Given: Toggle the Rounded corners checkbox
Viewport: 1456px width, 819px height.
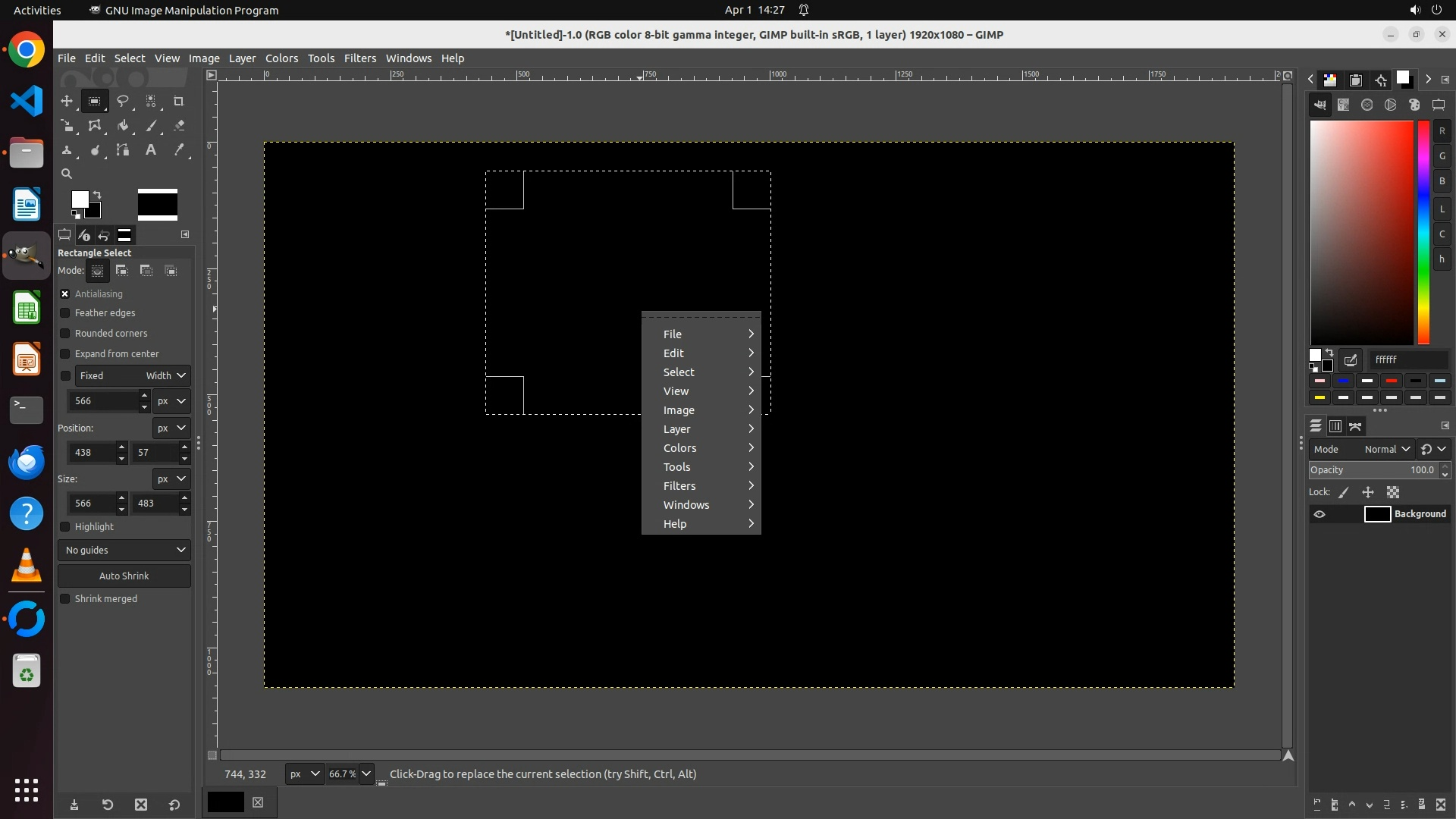Looking at the screenshot, I should pos(65,334).
